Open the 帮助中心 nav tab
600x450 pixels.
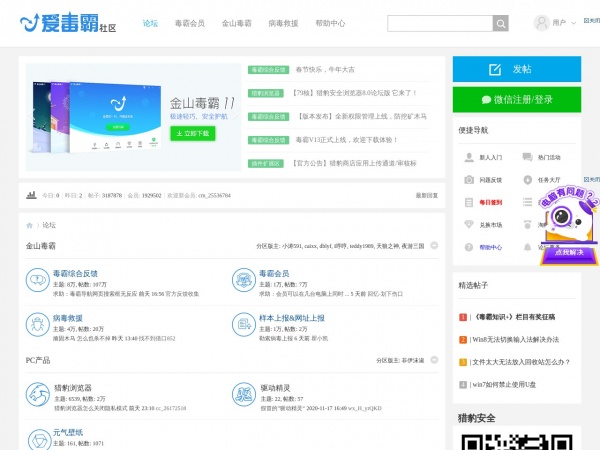pos(330,23)
